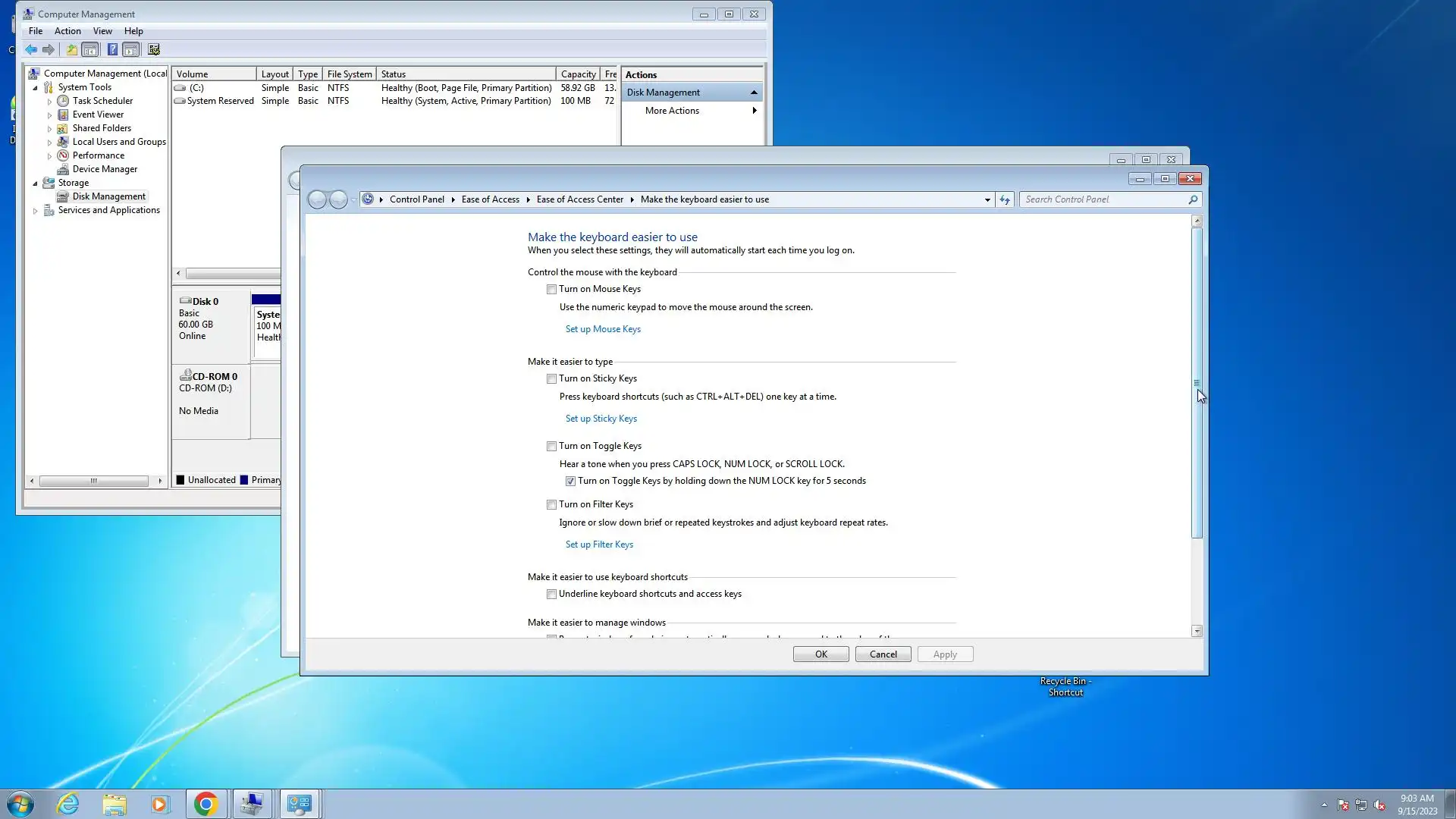Click the Show/Hide Console Tree toolbar icon
Image resolution: width=1456 pixels, height=819 pixels.
click(x=90, y=50)
